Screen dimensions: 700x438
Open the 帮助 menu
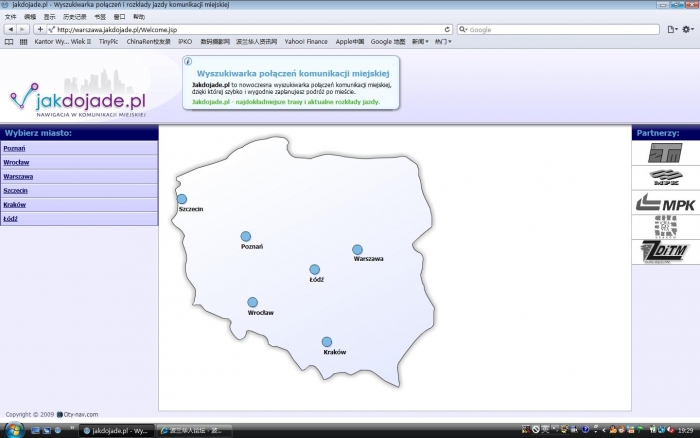139,17
